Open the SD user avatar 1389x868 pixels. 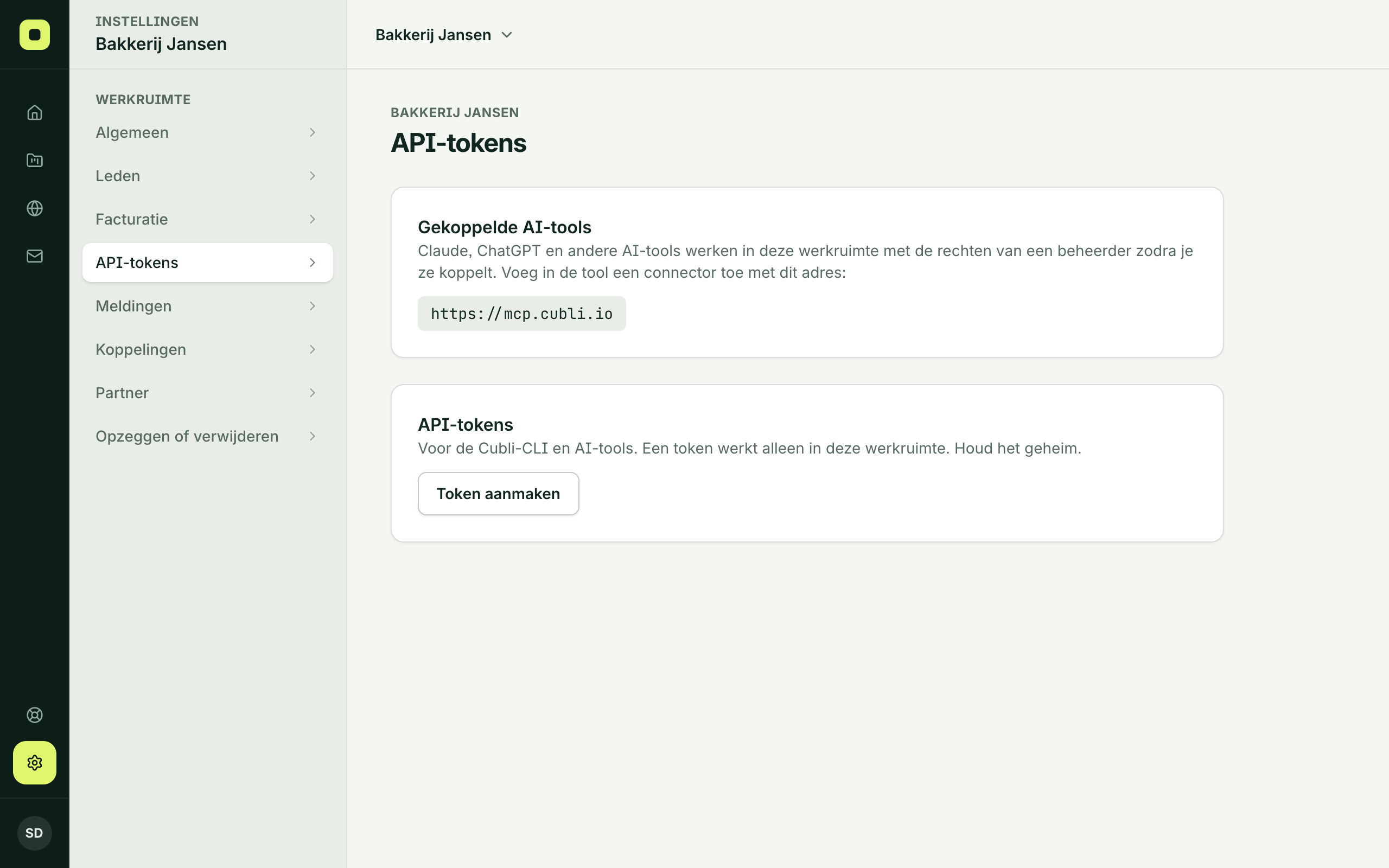34,833
